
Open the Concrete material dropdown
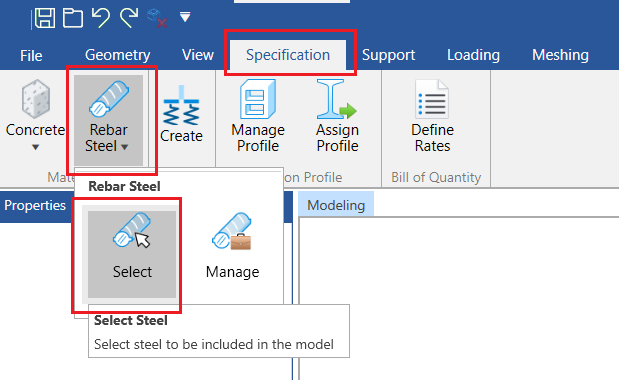[36, 116]
